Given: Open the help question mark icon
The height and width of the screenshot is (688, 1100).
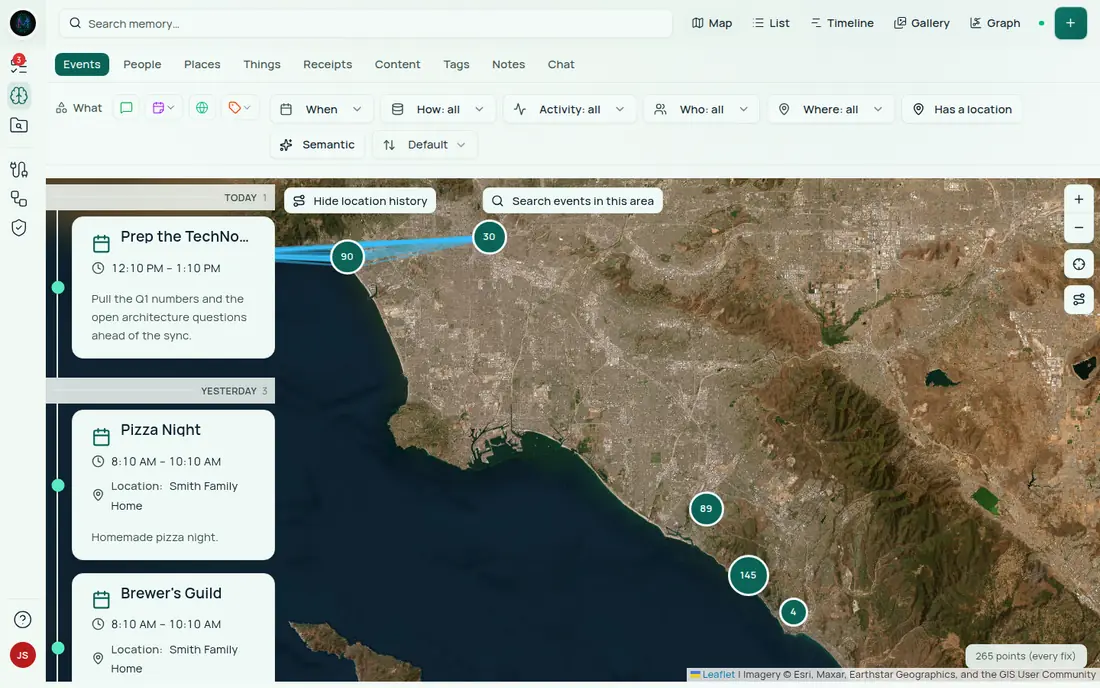Looking at the screenshot, I should (x=22, y=619).
